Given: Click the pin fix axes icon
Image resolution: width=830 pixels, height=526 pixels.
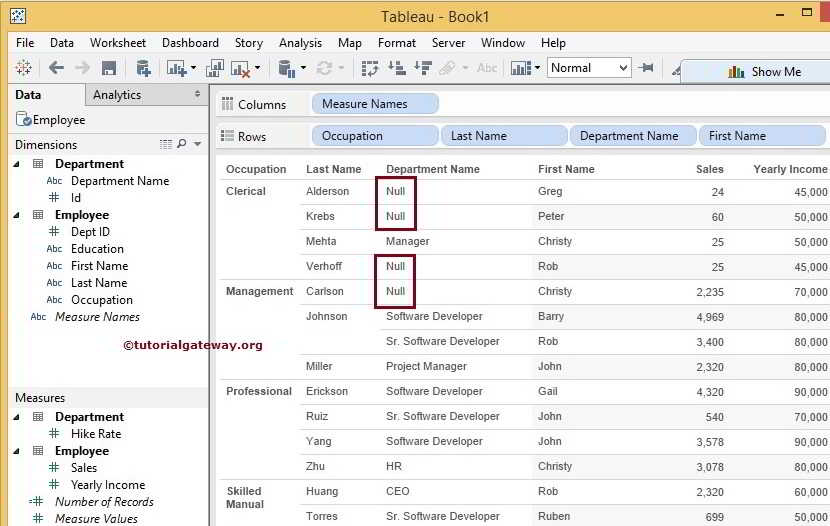Looking at the screenshot, I should point(646,68).
